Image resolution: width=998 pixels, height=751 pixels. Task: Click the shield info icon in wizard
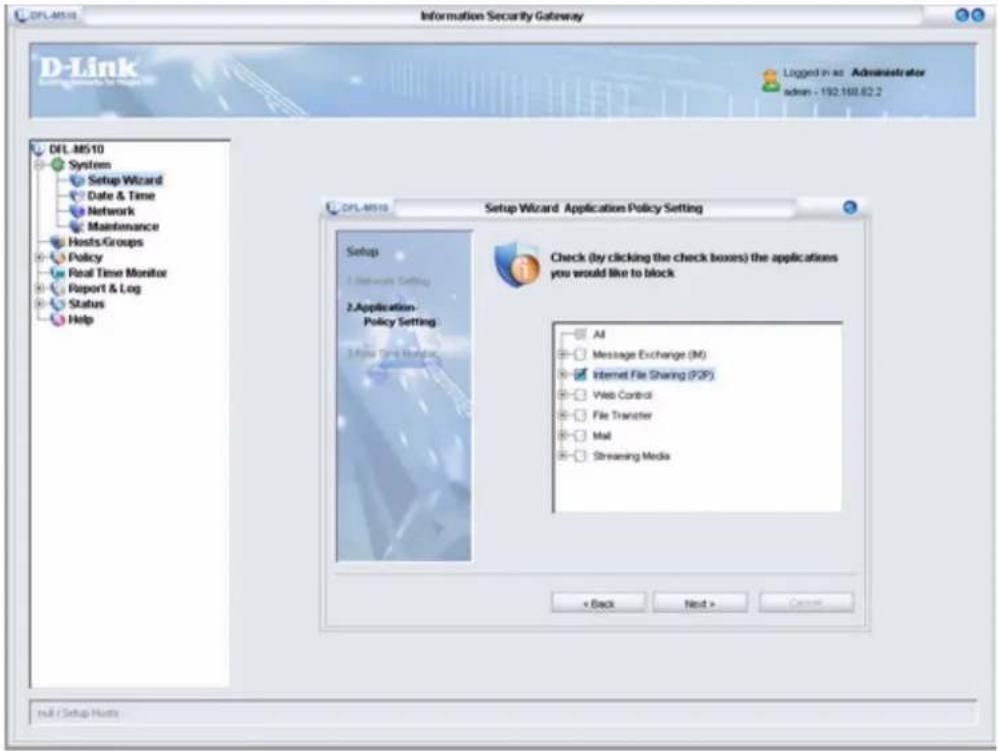(x=517, y=264)
